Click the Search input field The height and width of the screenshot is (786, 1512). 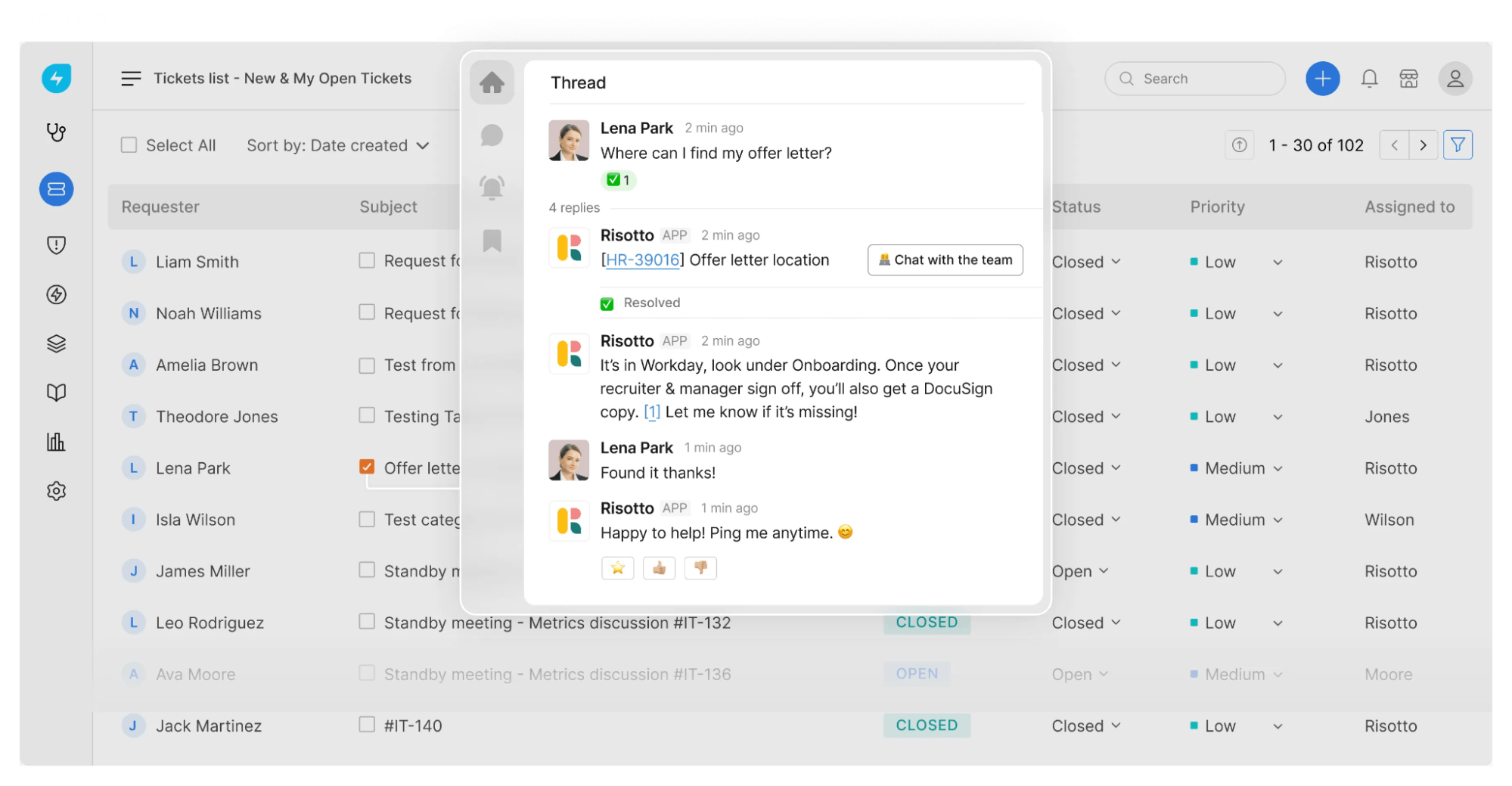[x=1194, y=78]
